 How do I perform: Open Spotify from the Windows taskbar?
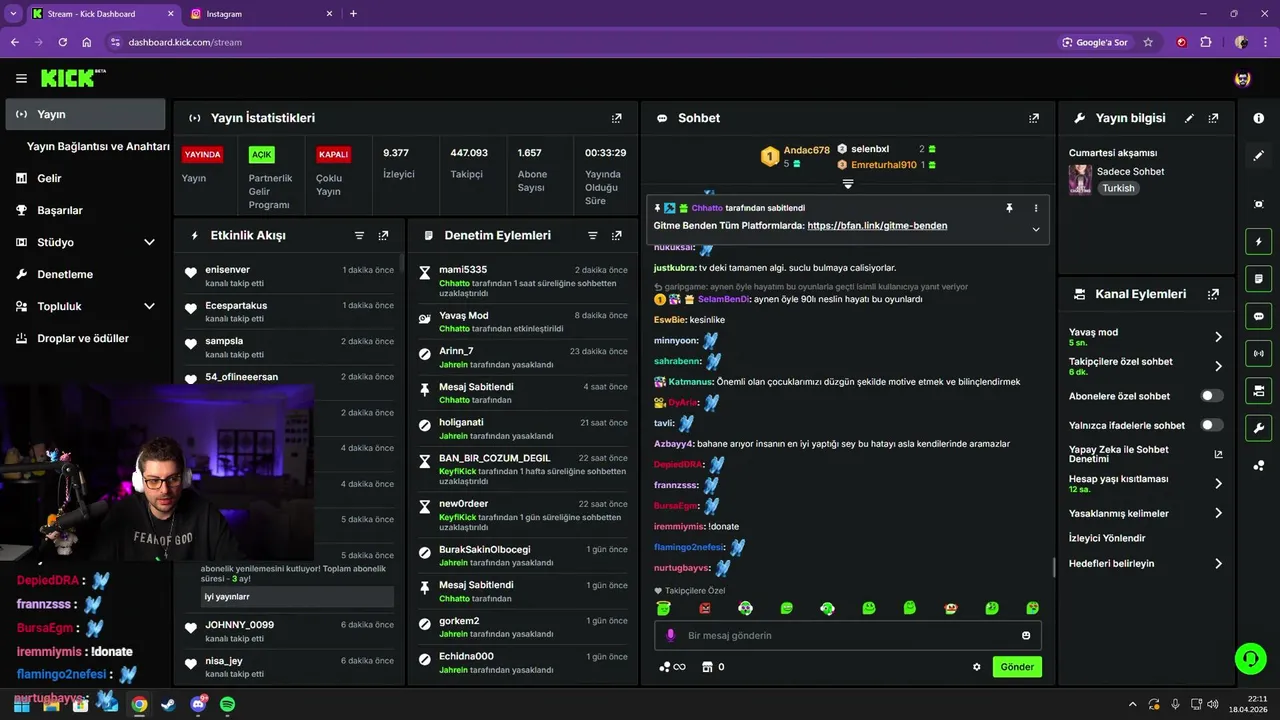tap(227, 704)
